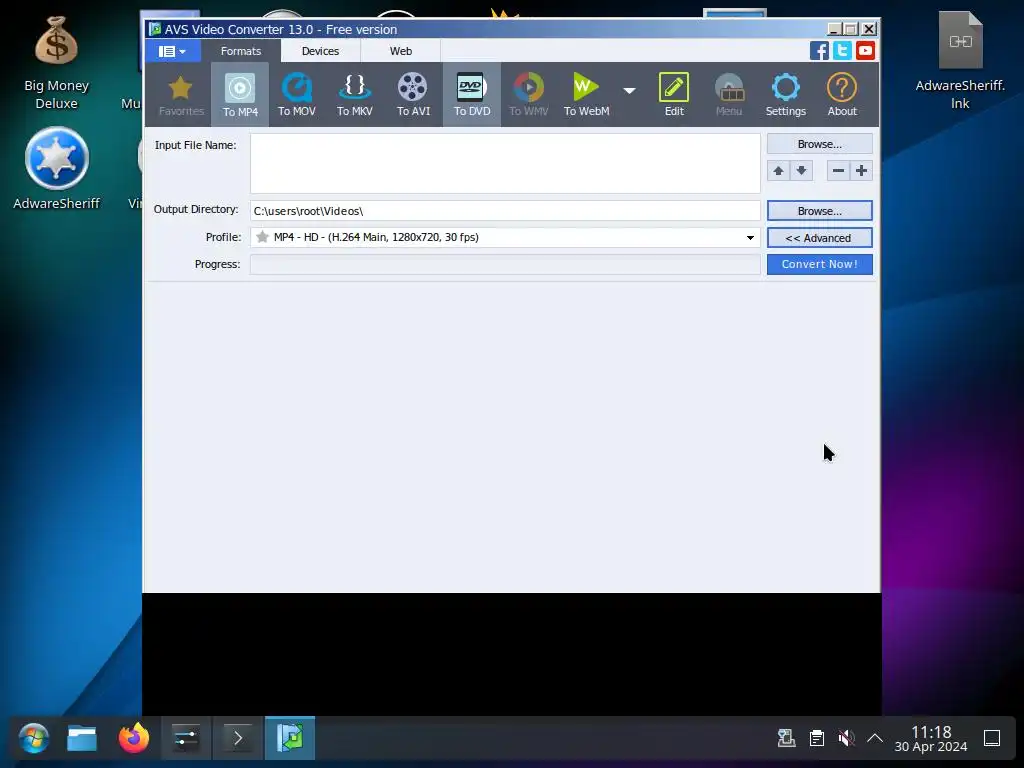Open the Favorites star in toolbar

pos(181,95)
